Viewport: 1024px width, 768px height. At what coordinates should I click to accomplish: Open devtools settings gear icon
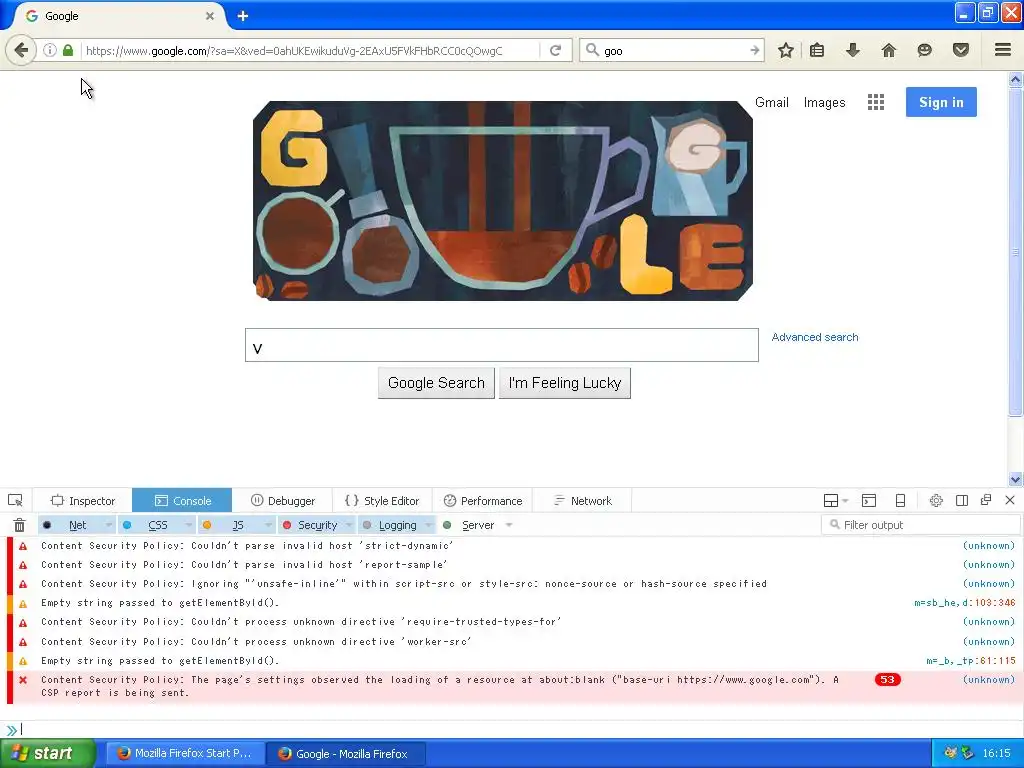pyautogui.click(x=936, y=501)
